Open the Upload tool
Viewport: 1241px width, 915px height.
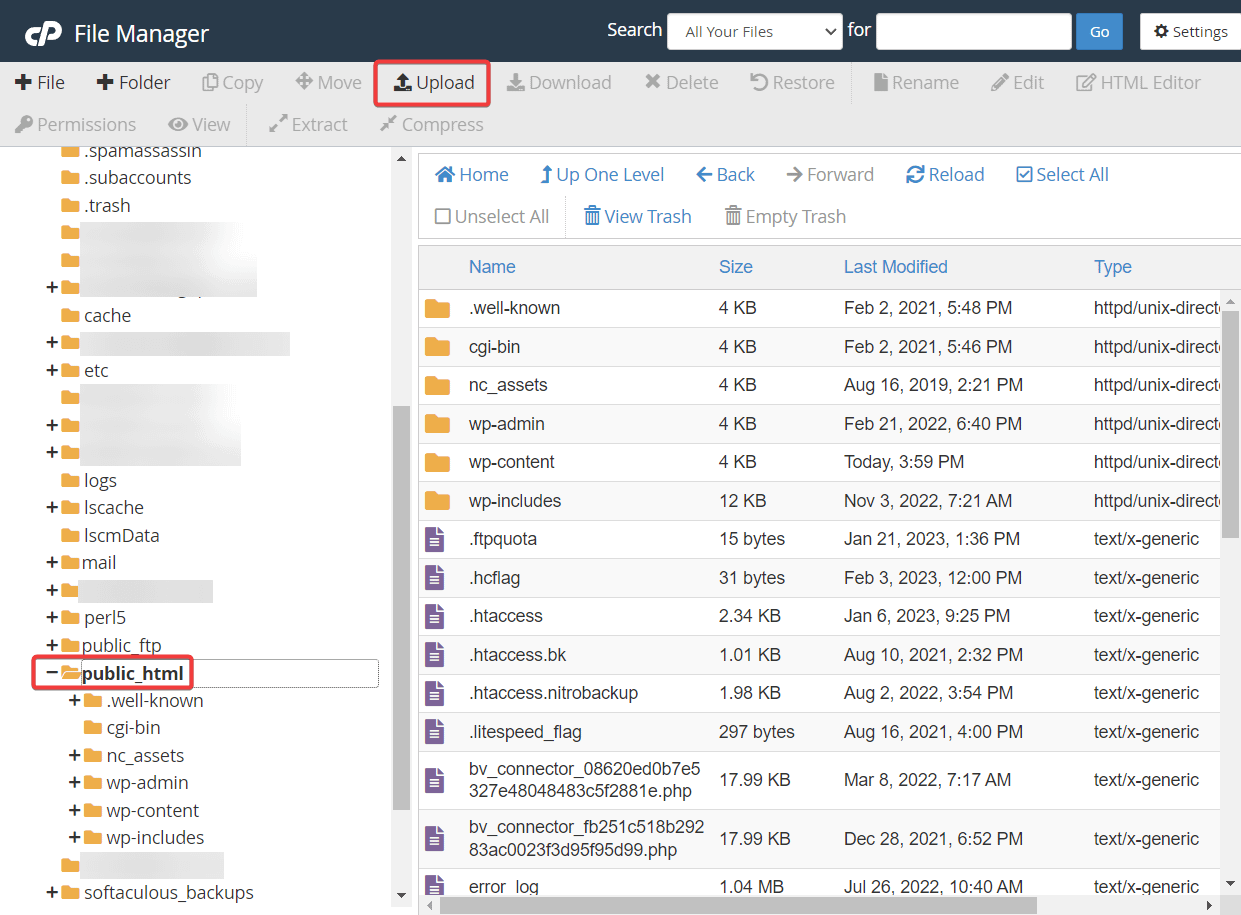(x=432, y=82)
